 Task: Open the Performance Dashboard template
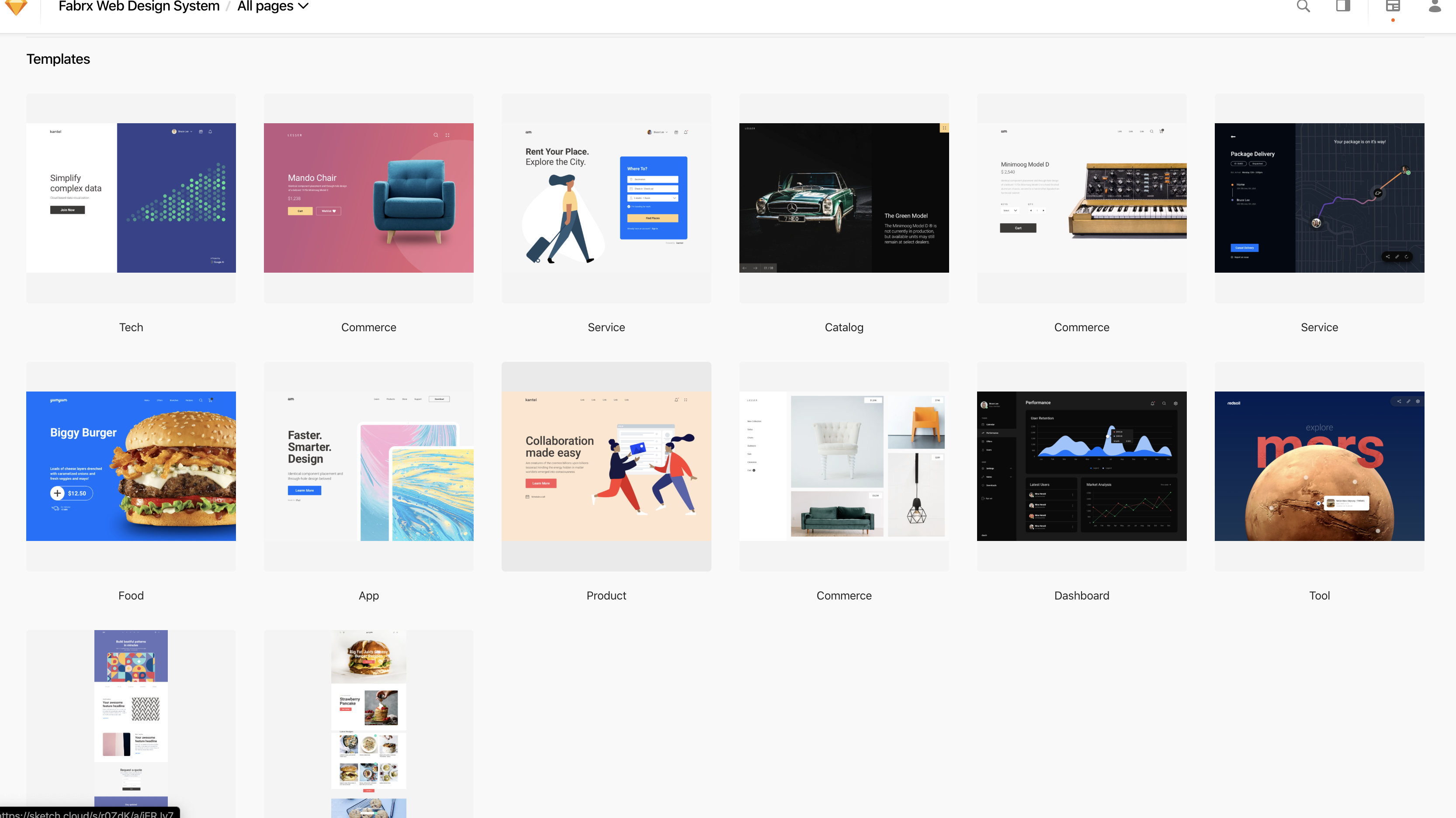pyautogui.click(x=1081, y=466)
